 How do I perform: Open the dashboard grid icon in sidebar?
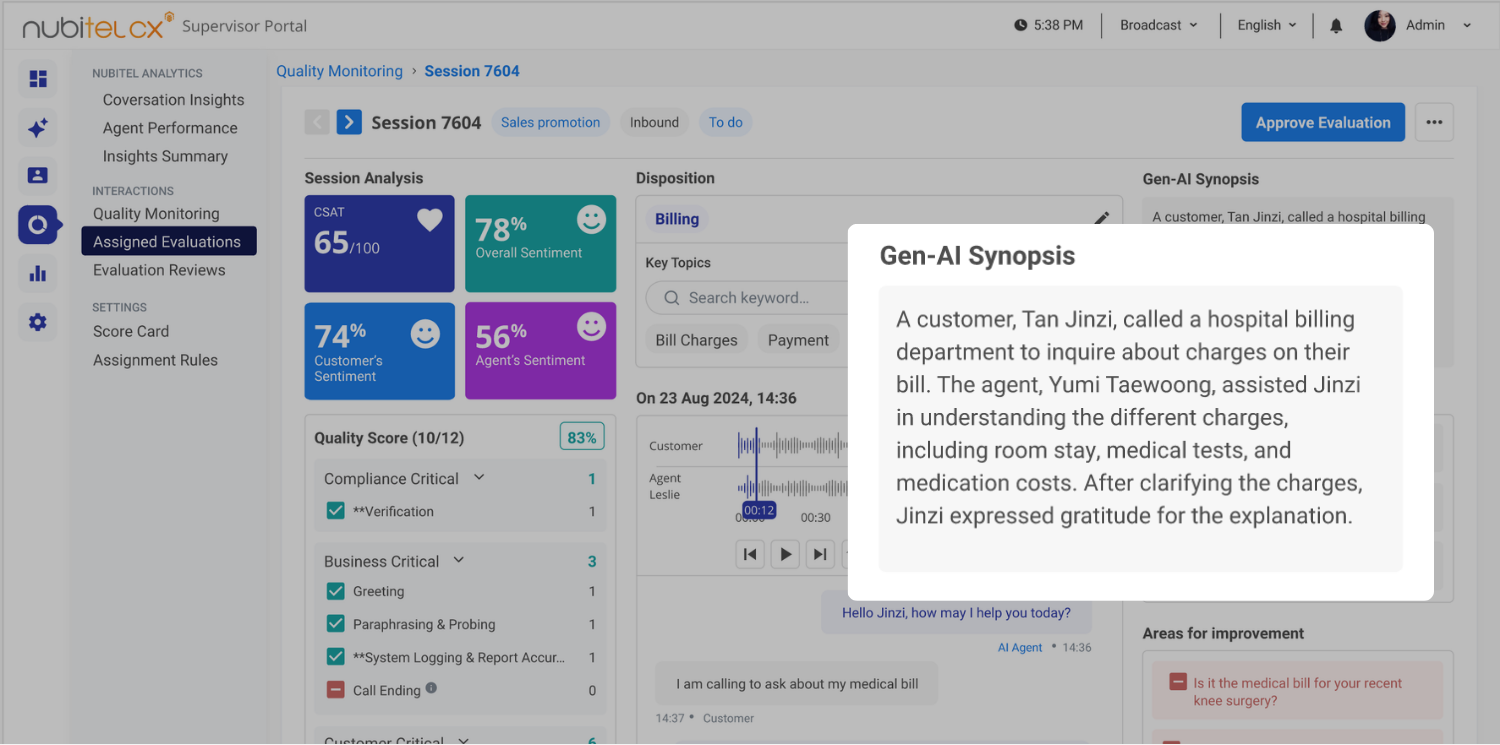point(38,78)
